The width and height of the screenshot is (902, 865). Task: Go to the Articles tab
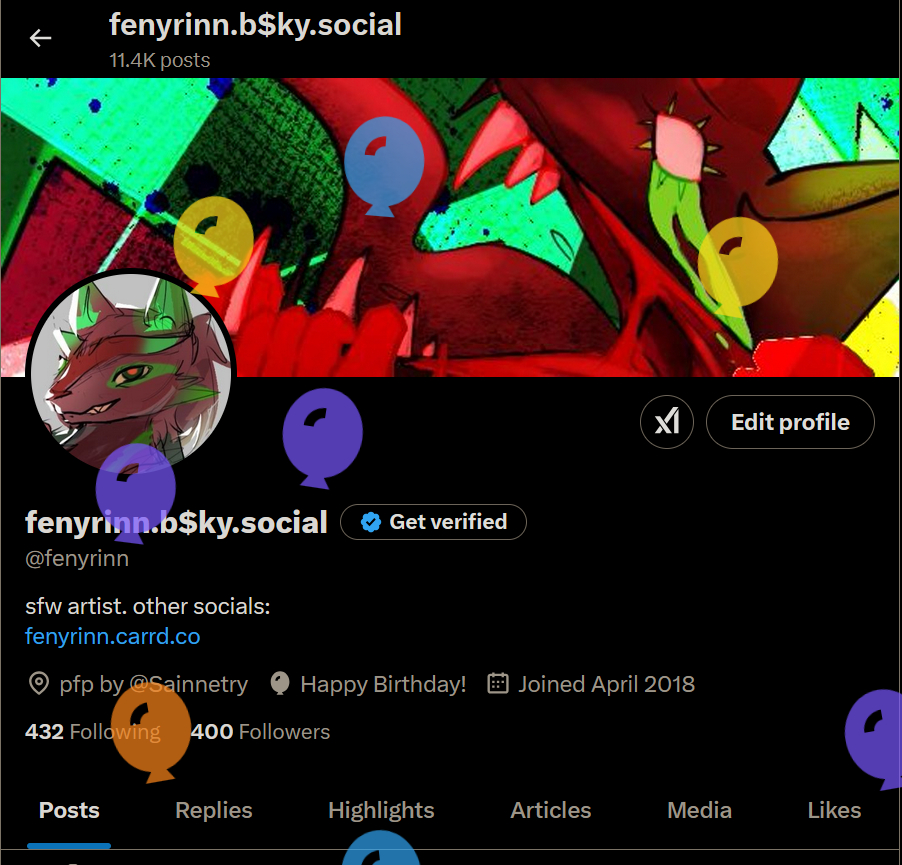(551, 810)
